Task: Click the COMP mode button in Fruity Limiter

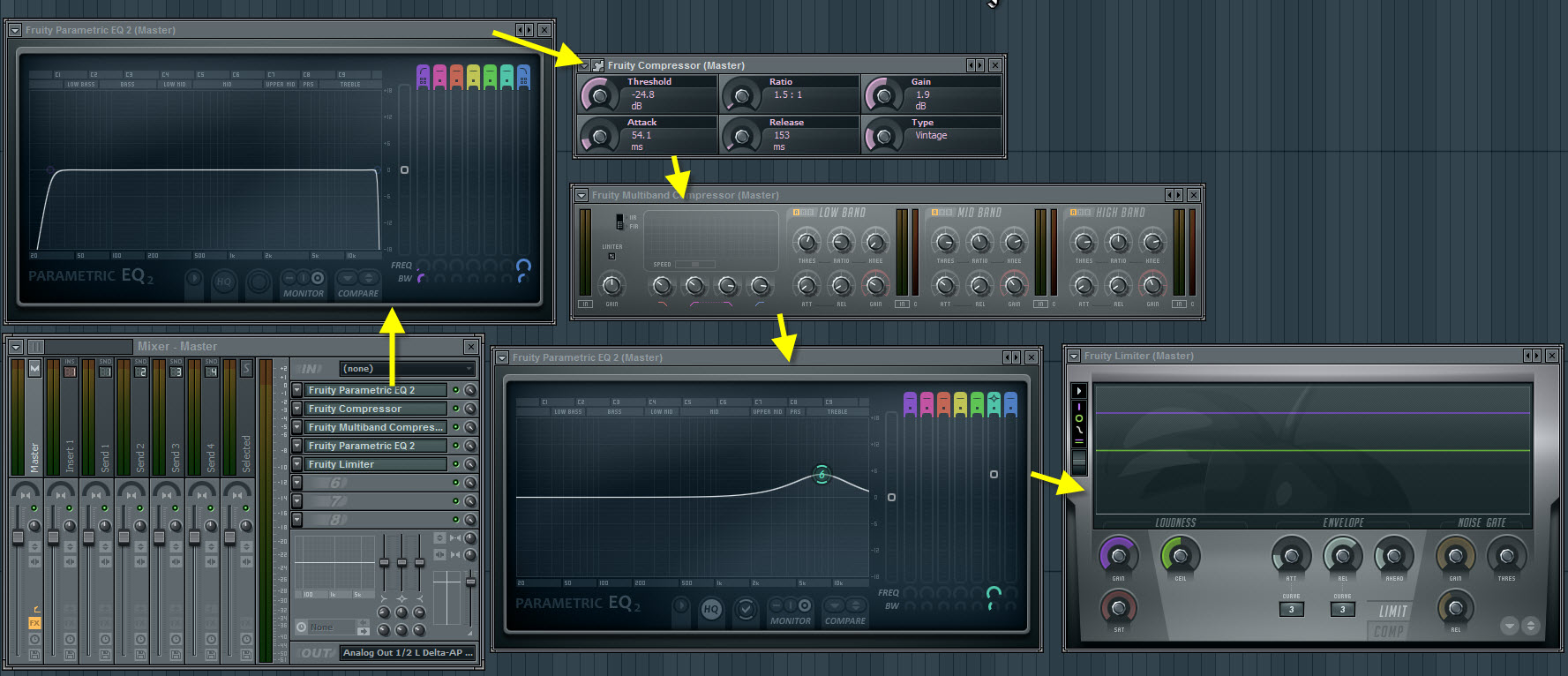Action: [x=1388, y=631]
